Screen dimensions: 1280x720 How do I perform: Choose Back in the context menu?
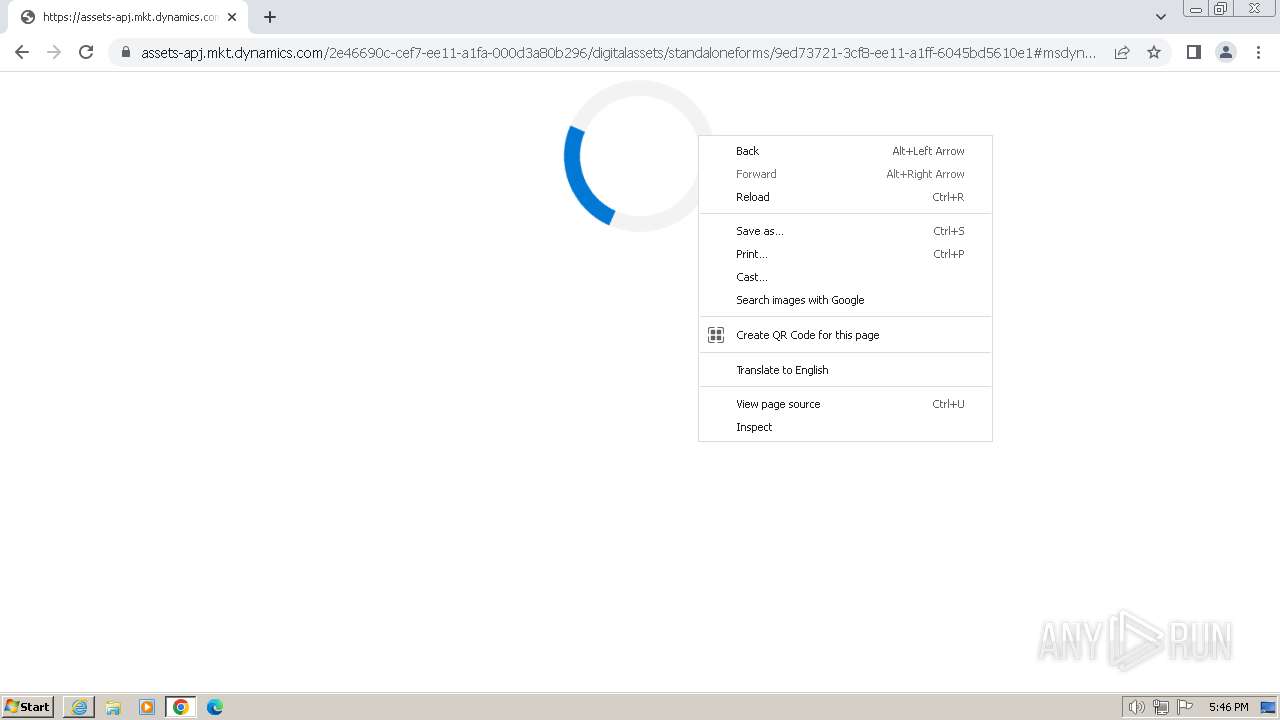(x=845, y=151)
